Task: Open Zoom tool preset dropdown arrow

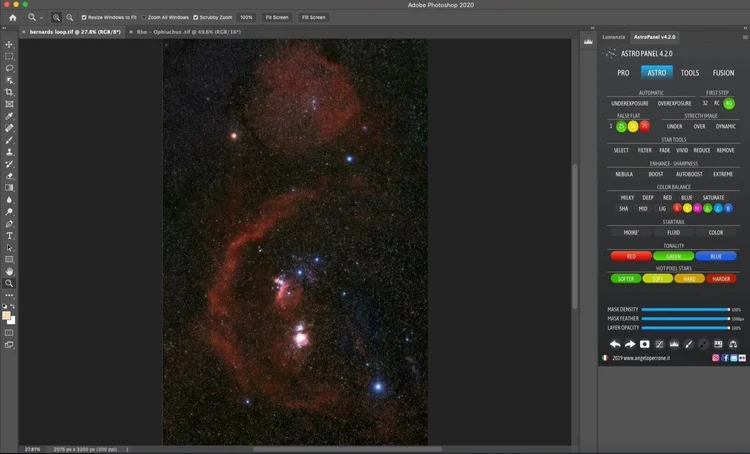Action: coord(42,18)
